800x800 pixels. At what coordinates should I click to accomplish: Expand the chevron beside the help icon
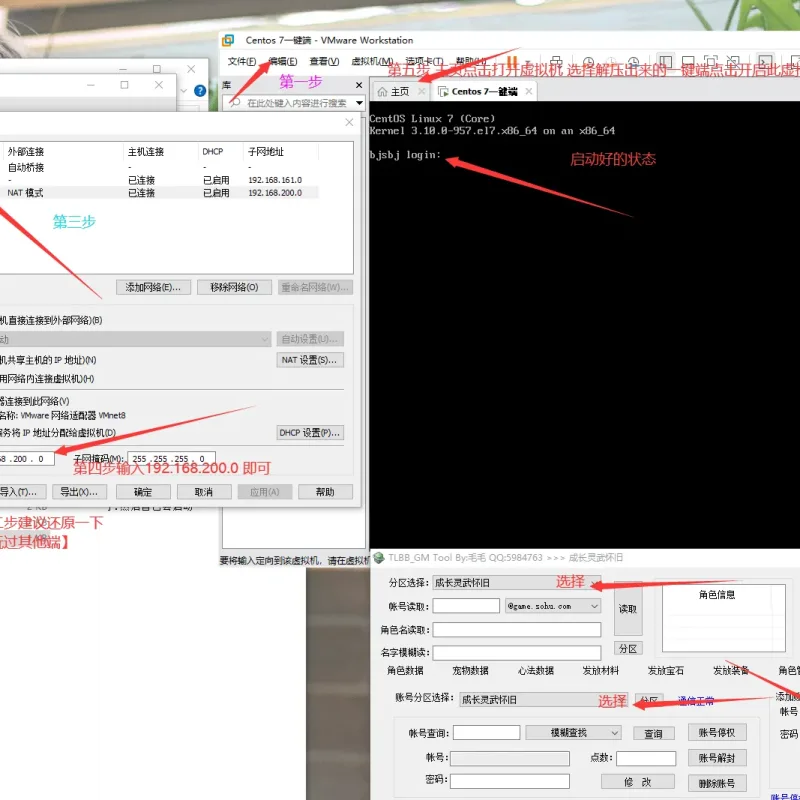tap(184, 91)
